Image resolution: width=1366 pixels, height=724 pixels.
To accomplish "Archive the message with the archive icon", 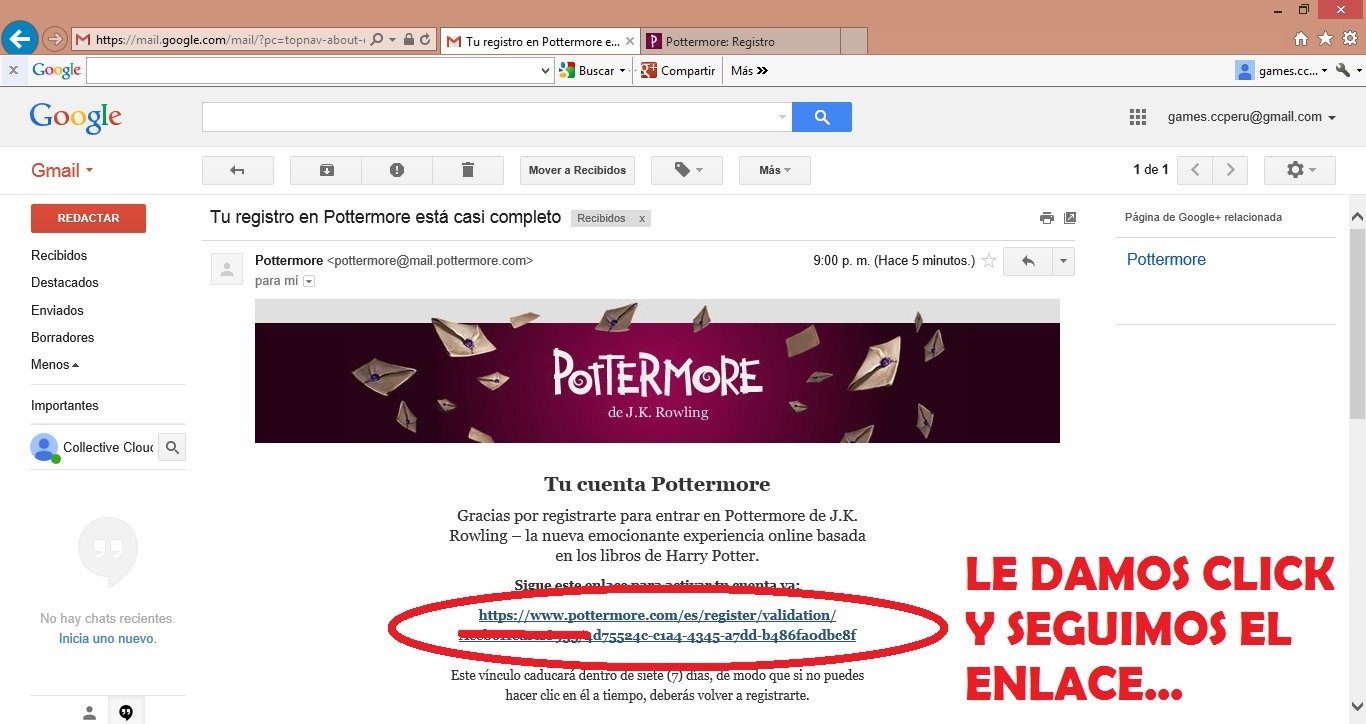I will point(326,170).
